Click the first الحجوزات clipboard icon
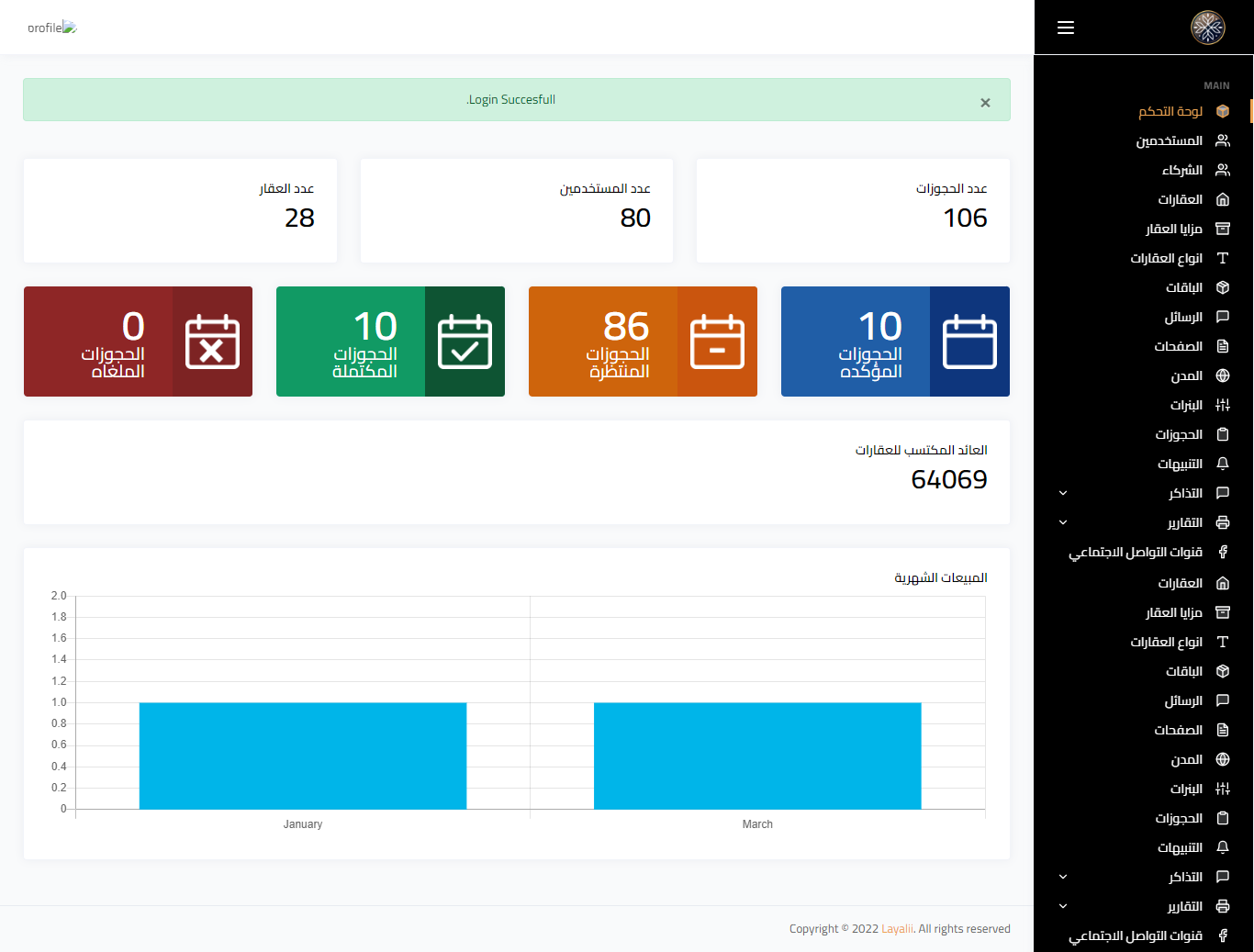 1223,434
